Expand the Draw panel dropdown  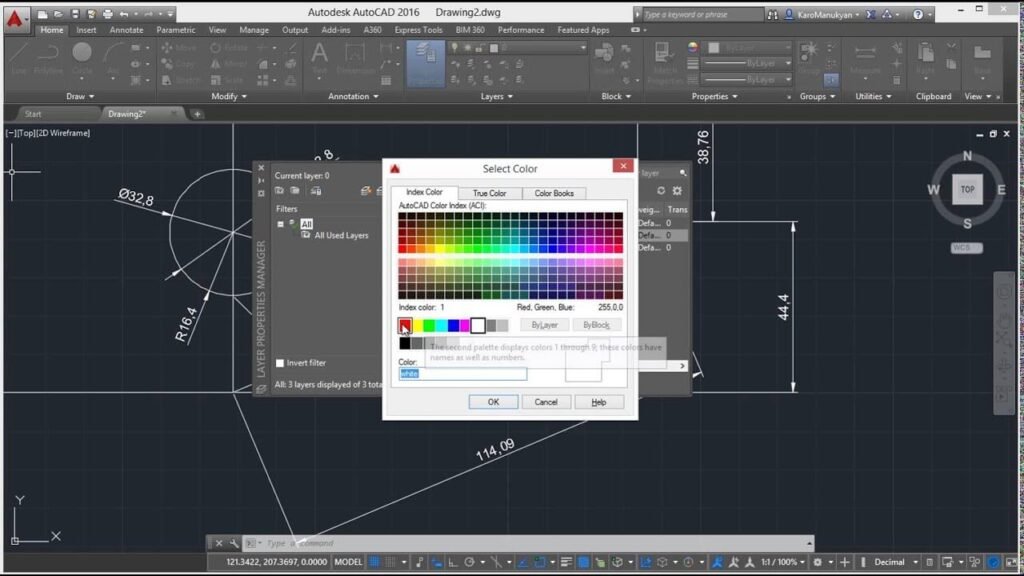click(x=80, y=97)
